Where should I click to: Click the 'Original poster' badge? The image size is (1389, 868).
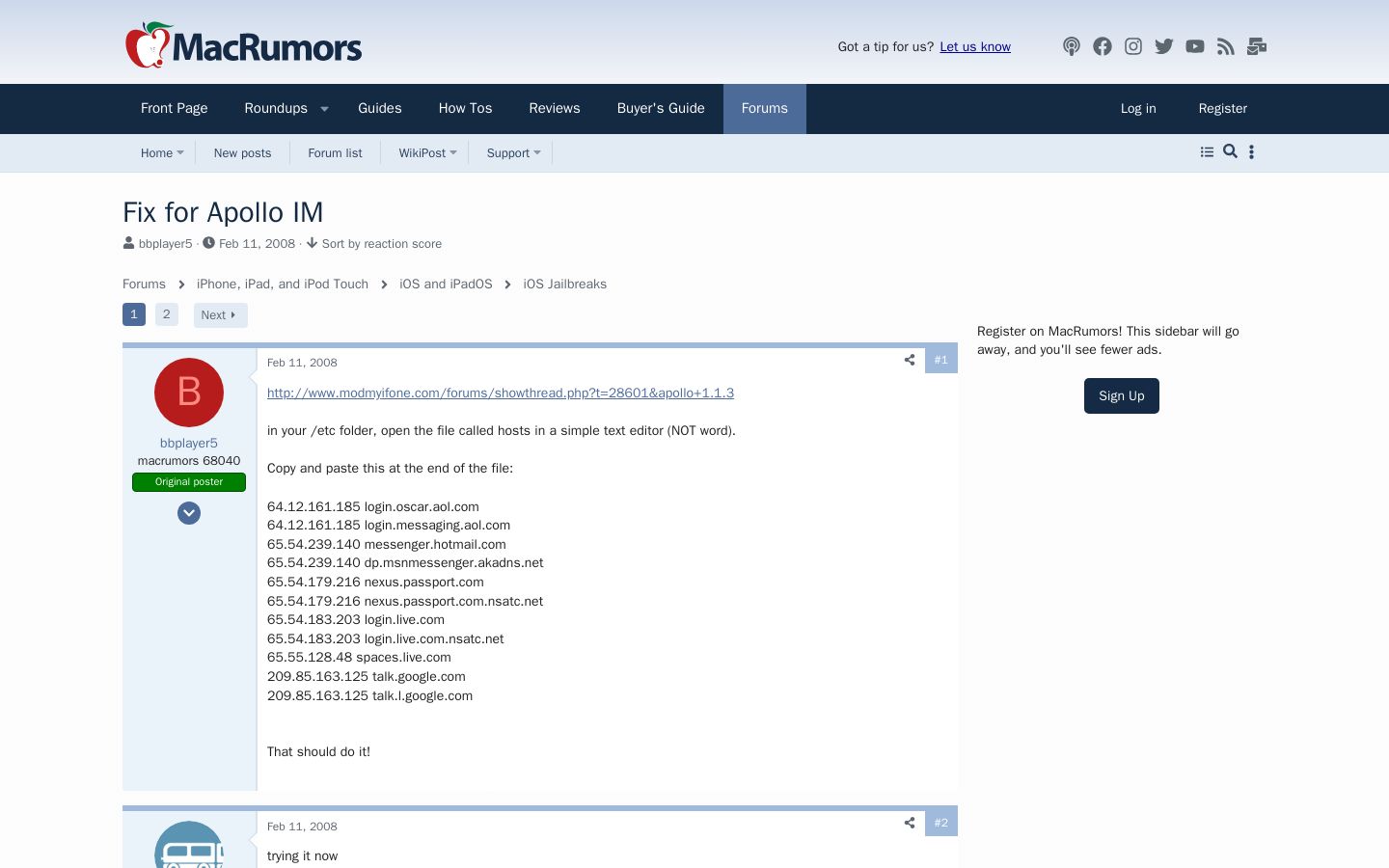(189, 482)
